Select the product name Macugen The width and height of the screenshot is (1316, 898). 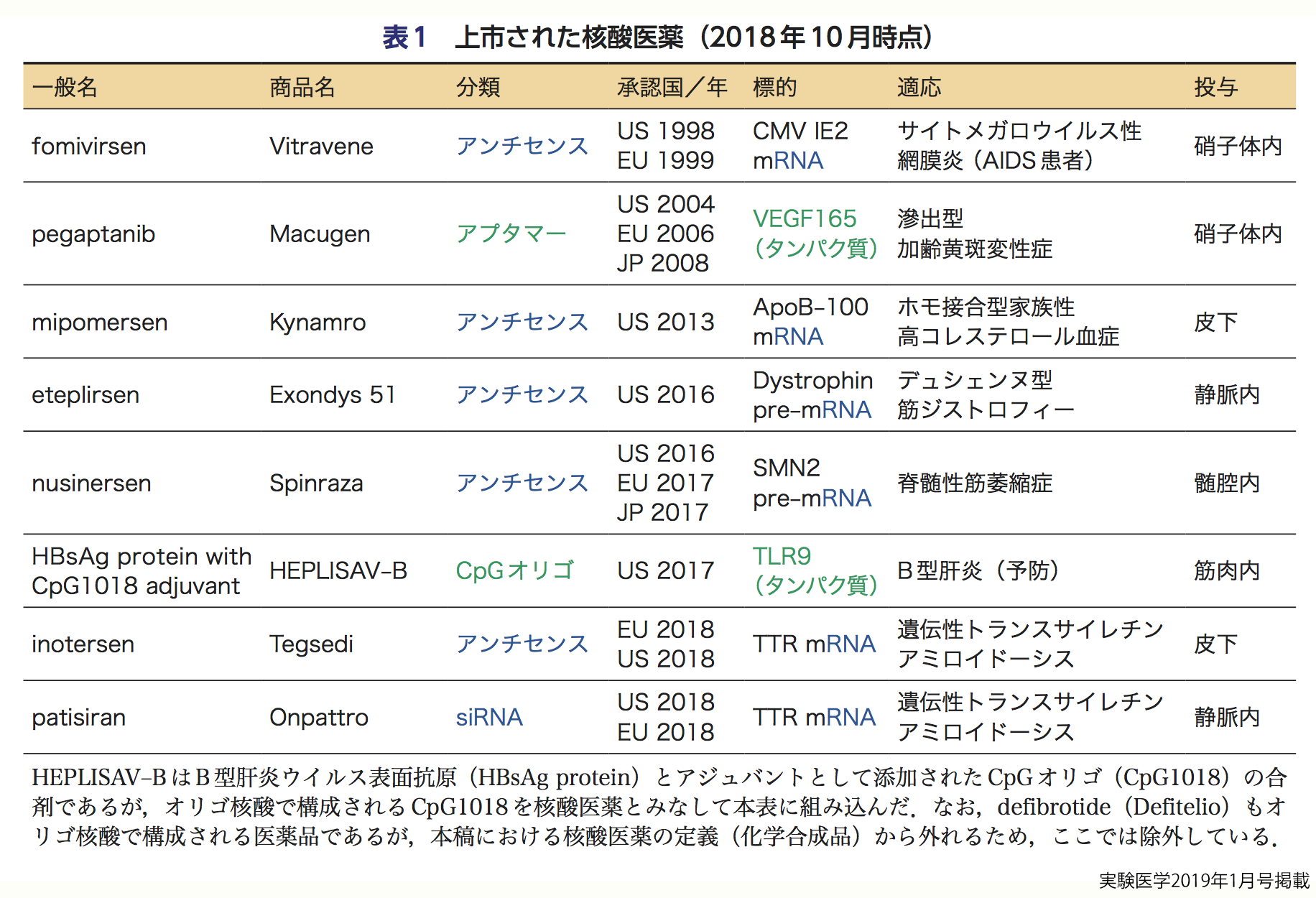click(320, 234)
